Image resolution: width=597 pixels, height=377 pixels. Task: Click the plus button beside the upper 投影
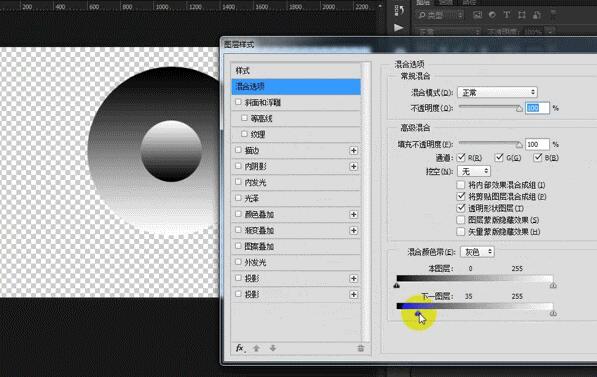[353, 278]
